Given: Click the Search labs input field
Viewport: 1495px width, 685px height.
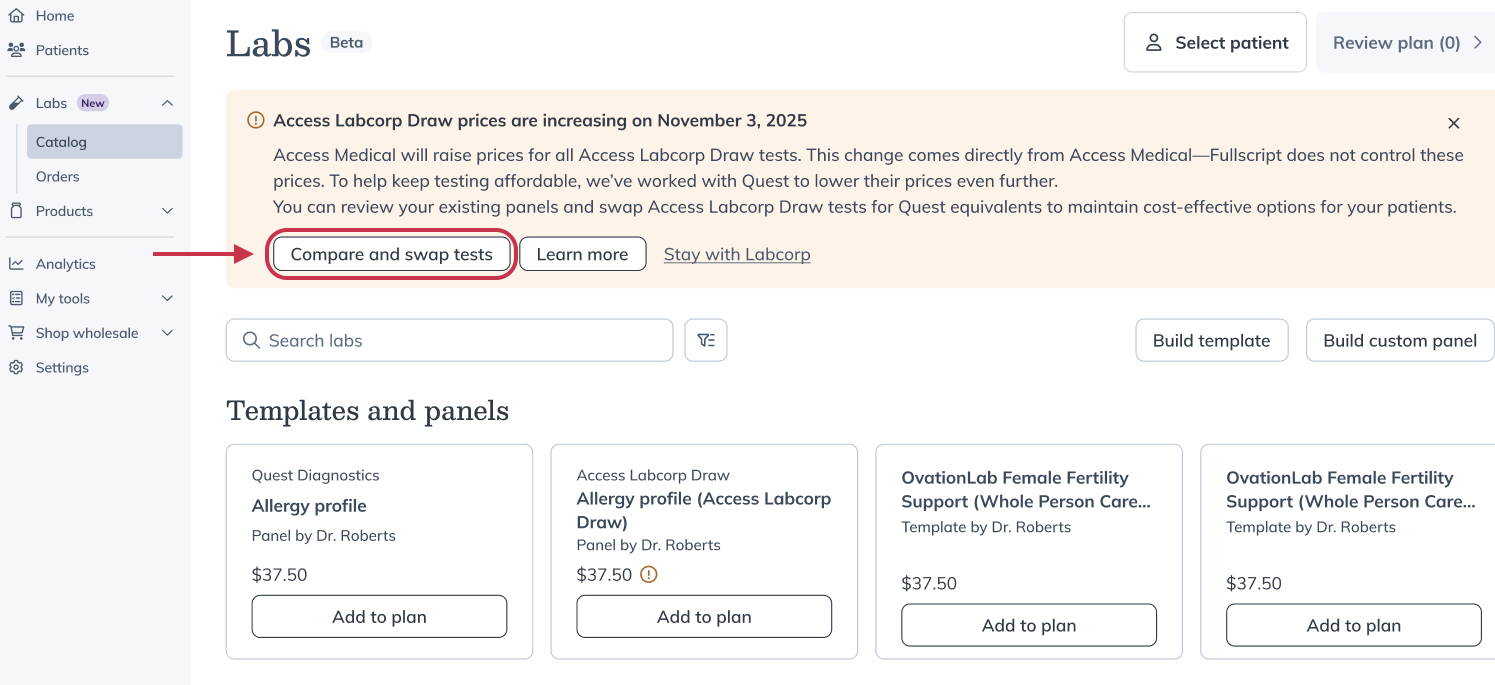Looking at the screenshot, I should point(450,340).
